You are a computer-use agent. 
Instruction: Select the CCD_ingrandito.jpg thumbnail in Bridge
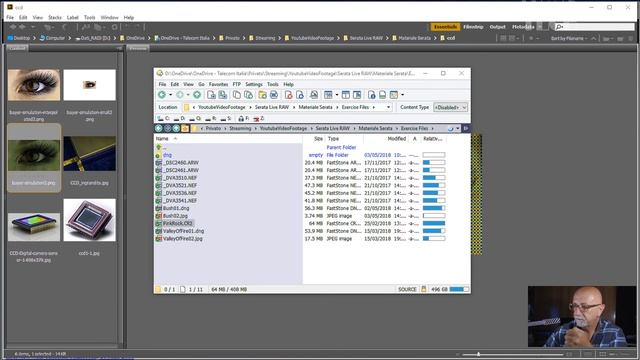coord(89,154)
